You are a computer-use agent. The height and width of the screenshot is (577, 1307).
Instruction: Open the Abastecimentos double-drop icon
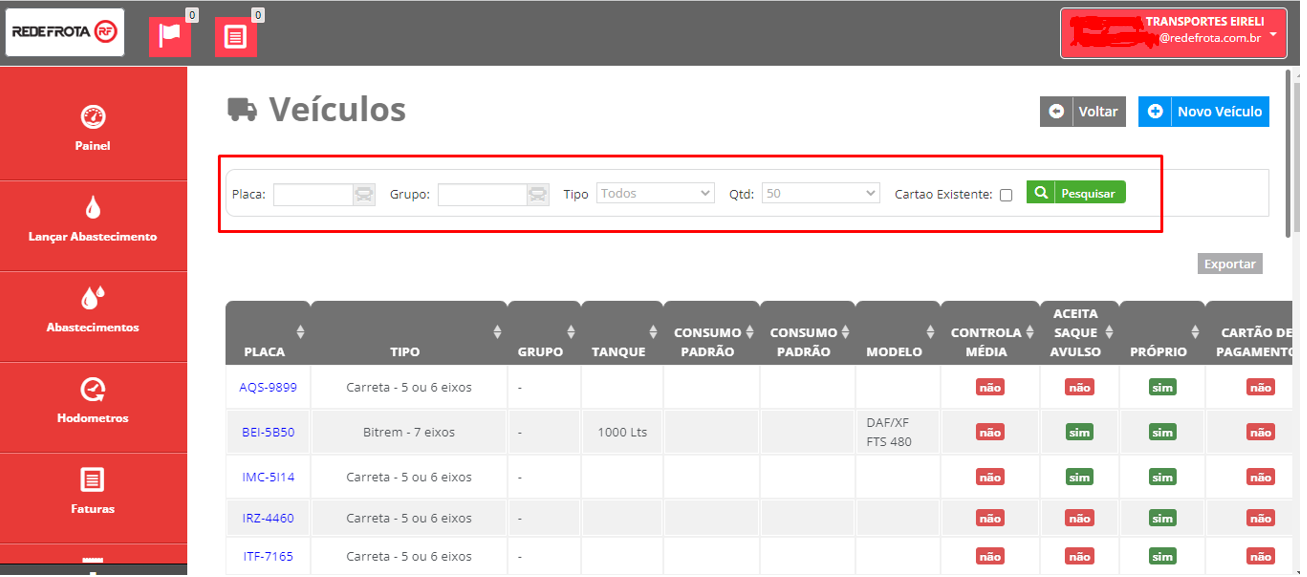[92, 298]
